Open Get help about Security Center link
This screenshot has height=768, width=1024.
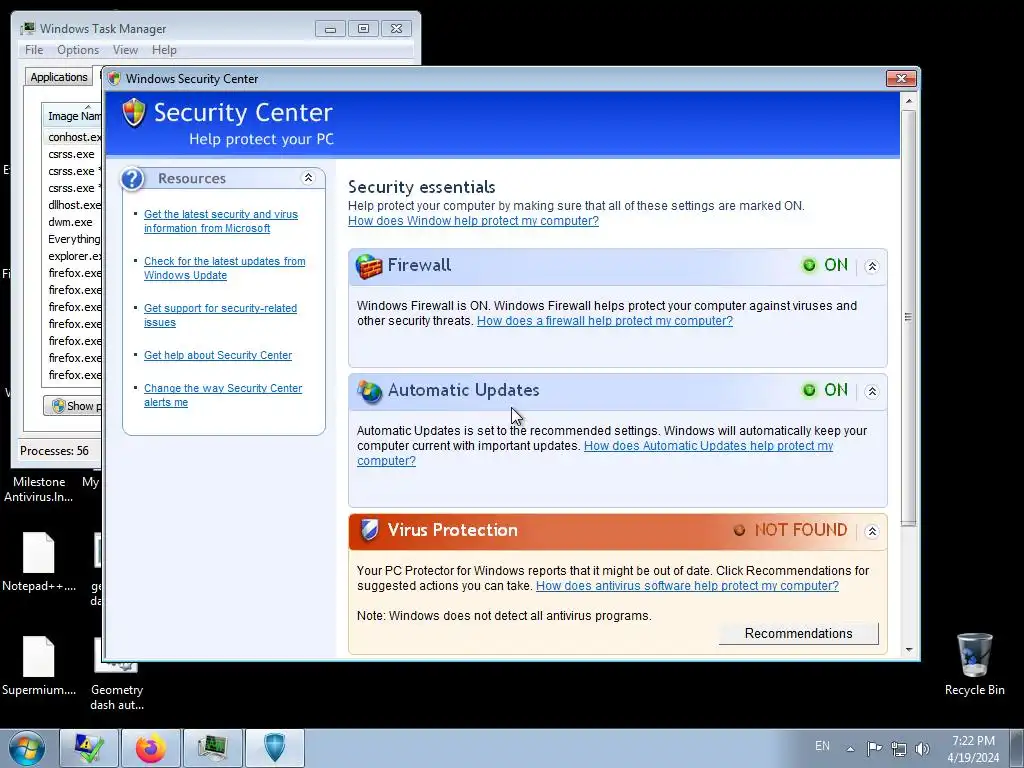[x=217, y=355]
